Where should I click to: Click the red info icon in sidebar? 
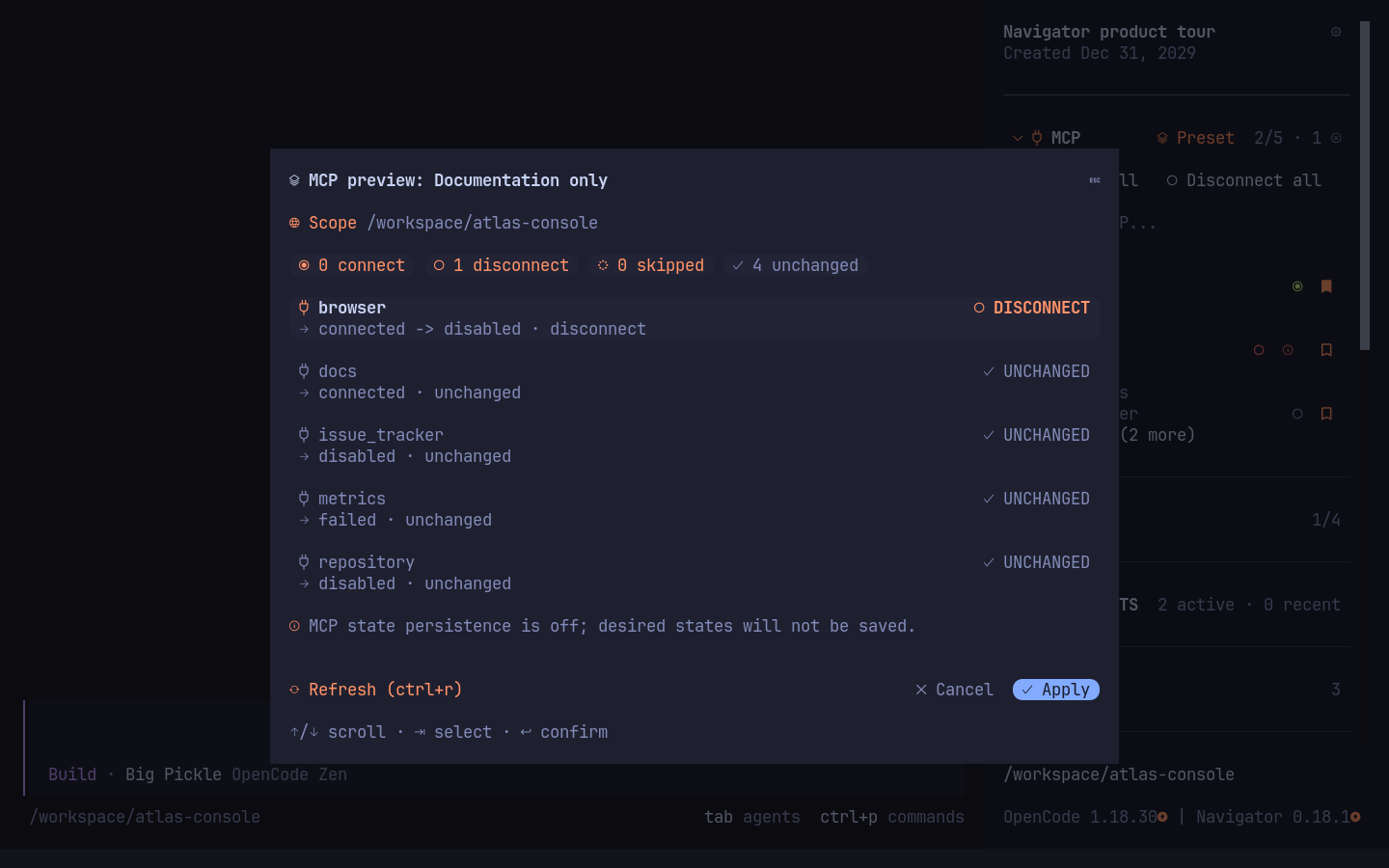(x=1288, y=350)
